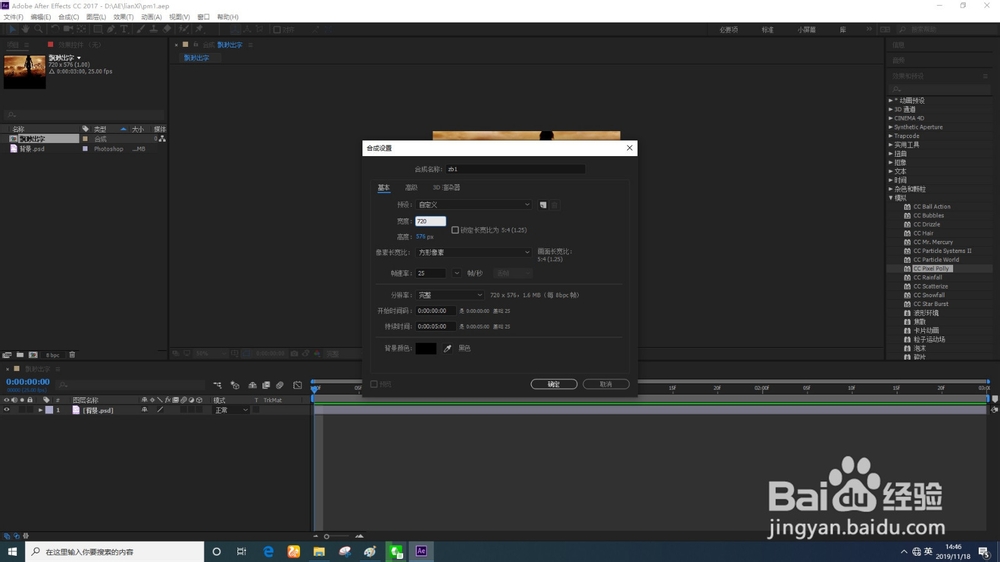Select the Pen tool in the toolbar
1000x562 pixels.
[111, 29]
